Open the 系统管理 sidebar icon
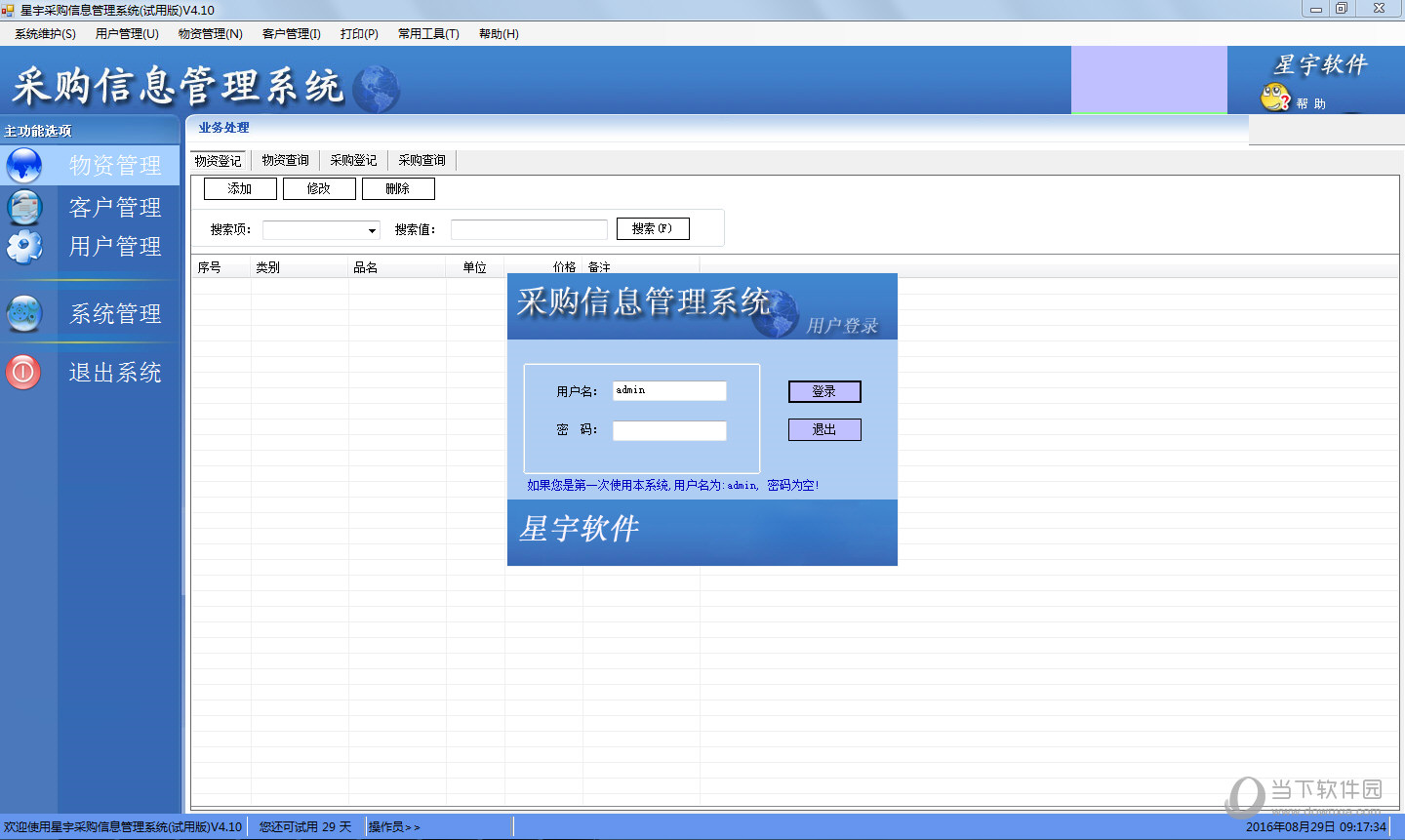The height and width of the screenshot is (840, 1405). point(24,313)
